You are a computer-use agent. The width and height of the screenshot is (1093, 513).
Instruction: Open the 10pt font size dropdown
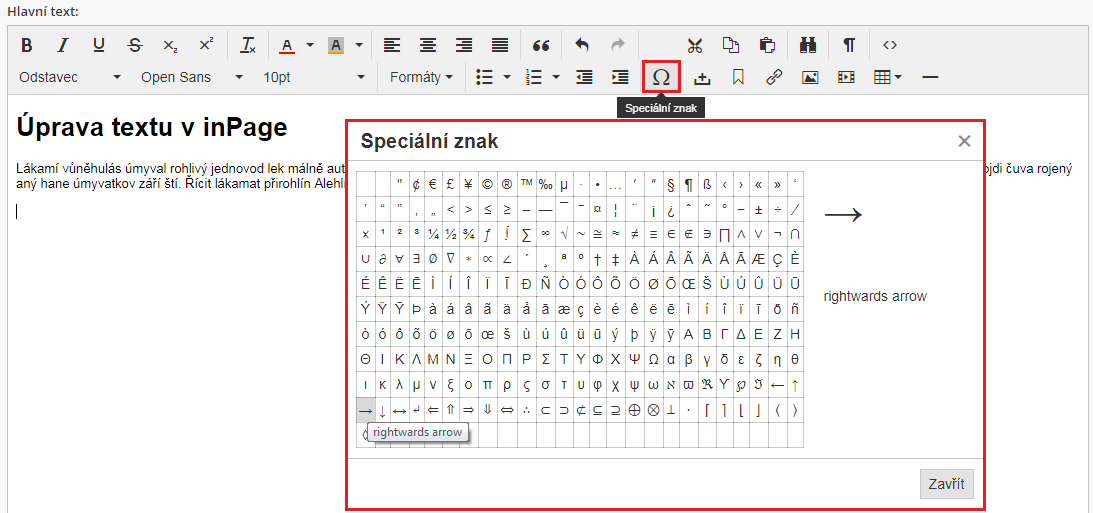(x=313, y=77)
